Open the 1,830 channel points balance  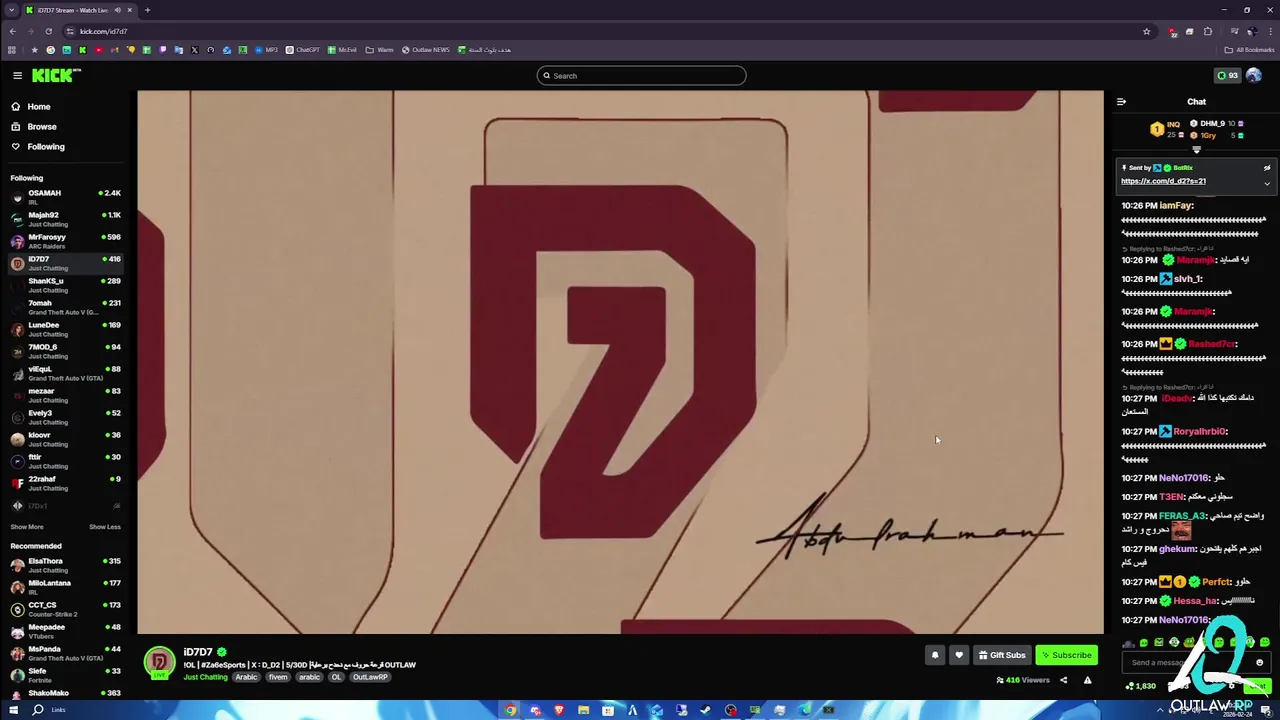point(1141,686)
